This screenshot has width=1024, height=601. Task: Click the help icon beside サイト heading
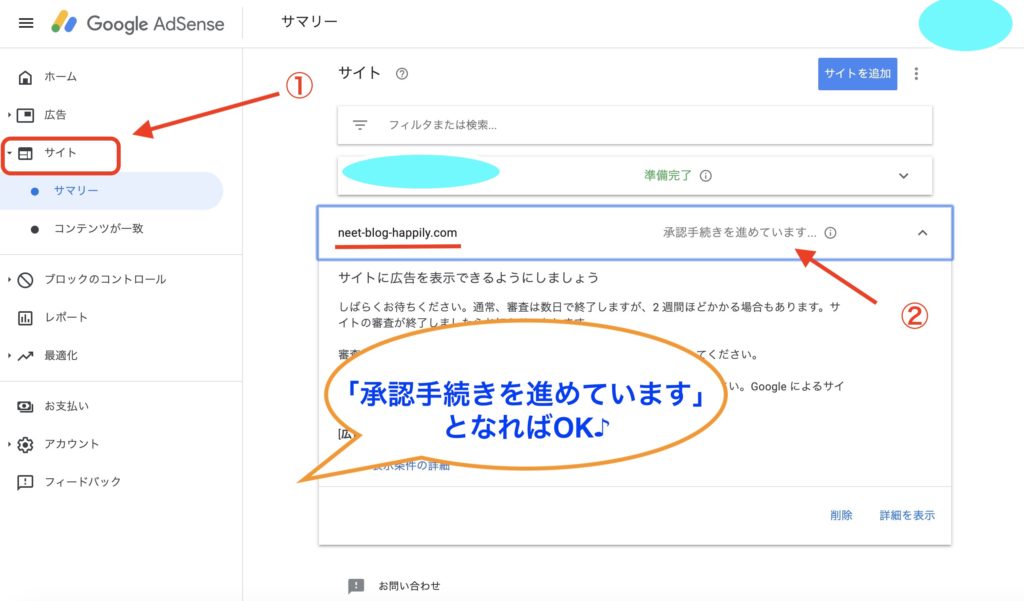pyautogui.click(x=402, y=74)
